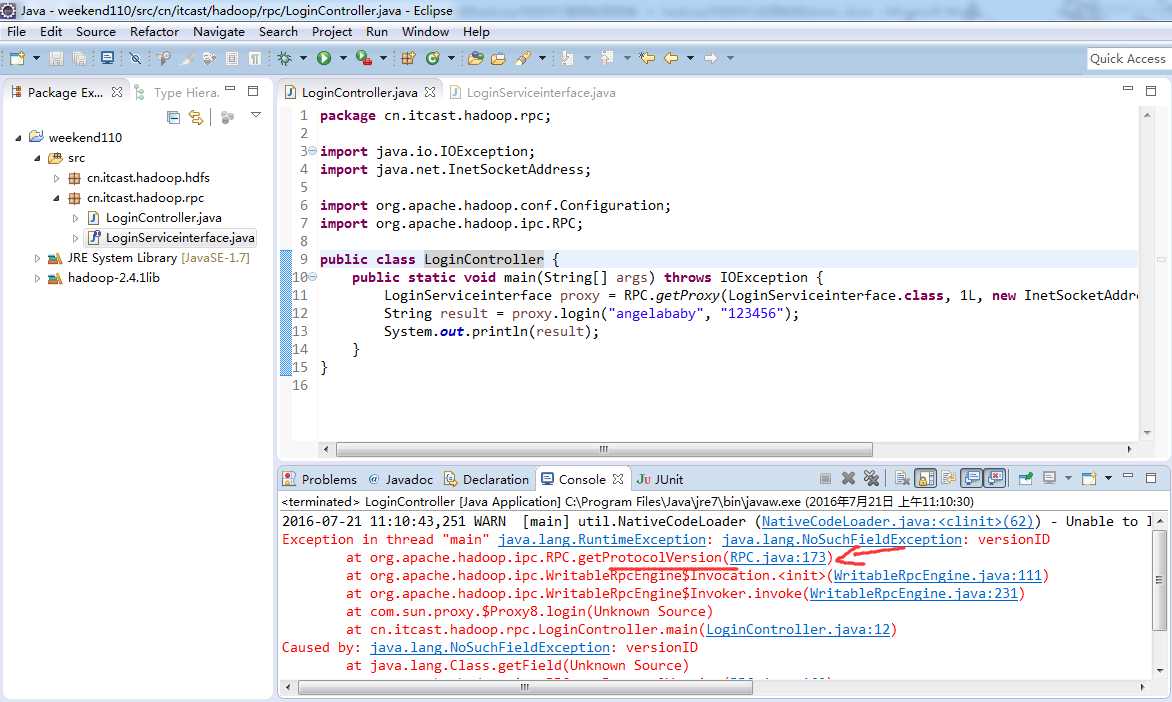Click the Pin Console icon
The image size is (1172, 702).
[x=1026, y=478]
